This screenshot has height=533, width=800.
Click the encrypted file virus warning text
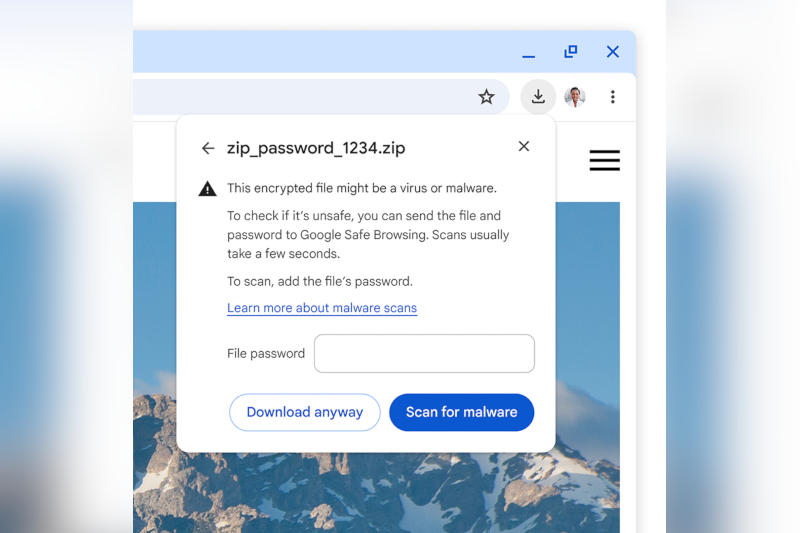(362, 188)
